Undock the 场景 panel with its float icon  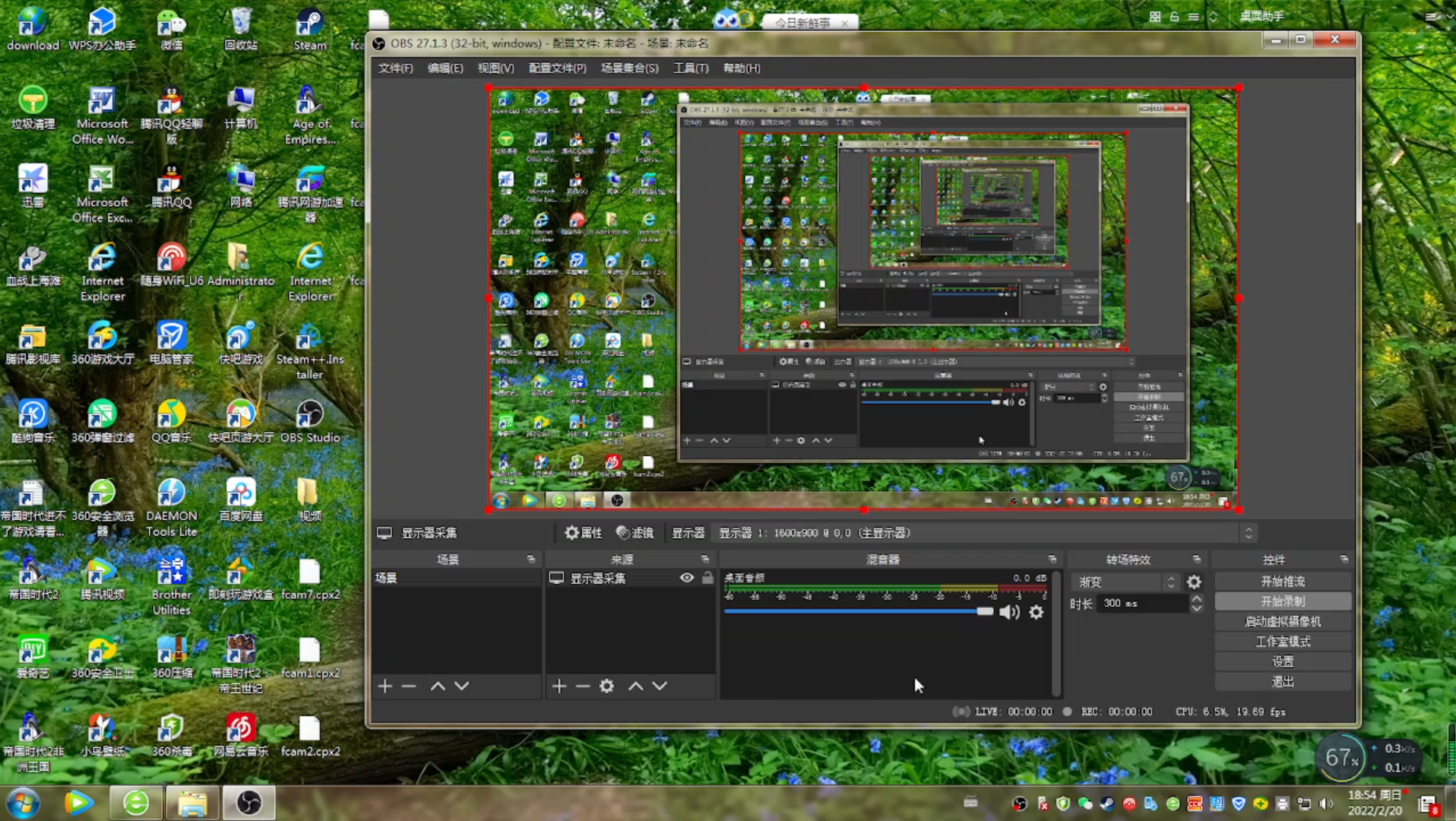pyautogui.click(x=530, y=559)
